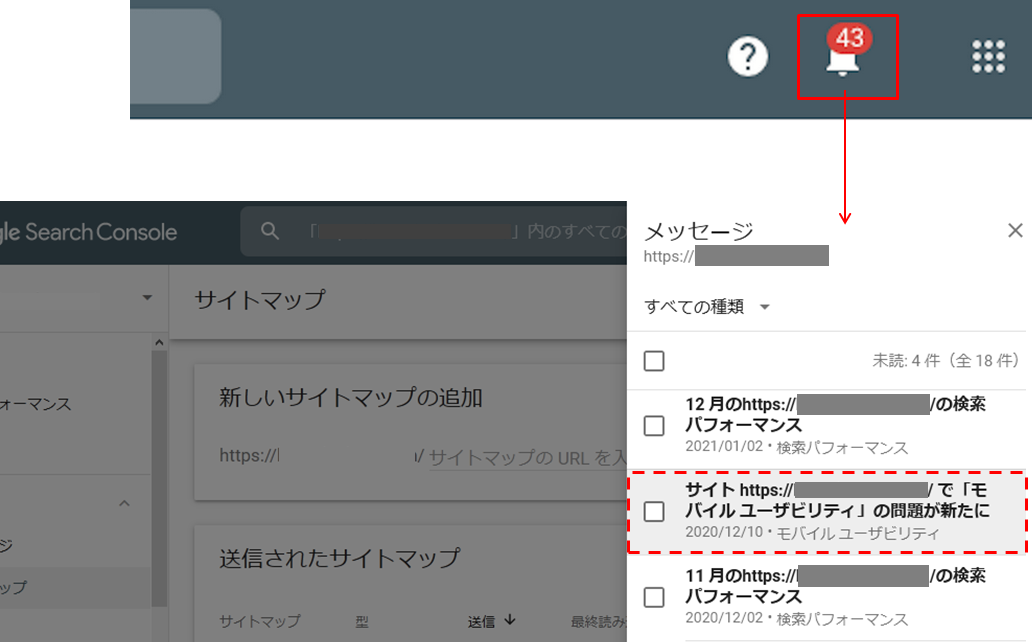Open notifications bell with 43 badge

pos(846,51)
